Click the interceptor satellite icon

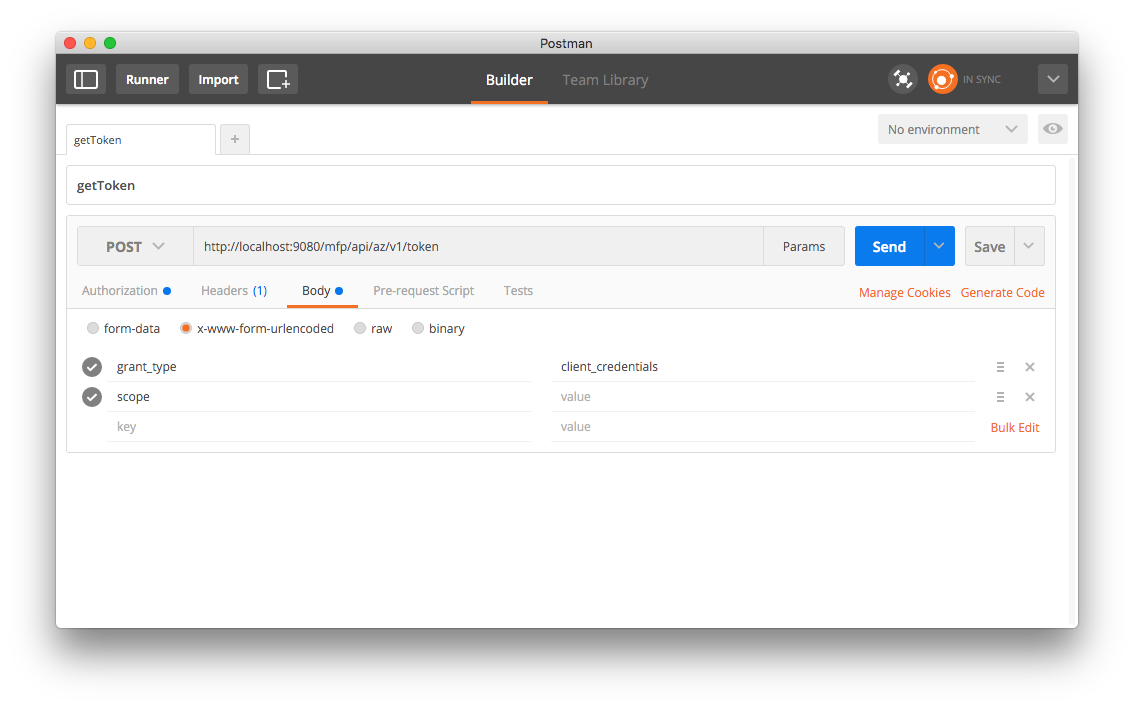click(902, 80)
